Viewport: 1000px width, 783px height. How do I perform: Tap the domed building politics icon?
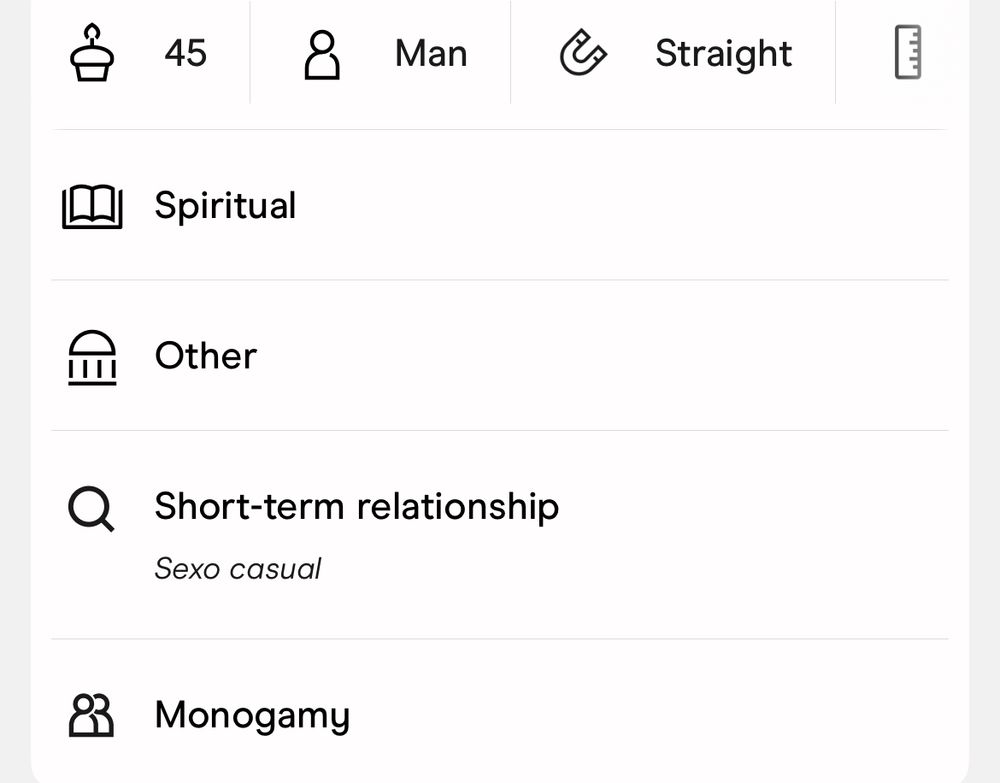92,358
